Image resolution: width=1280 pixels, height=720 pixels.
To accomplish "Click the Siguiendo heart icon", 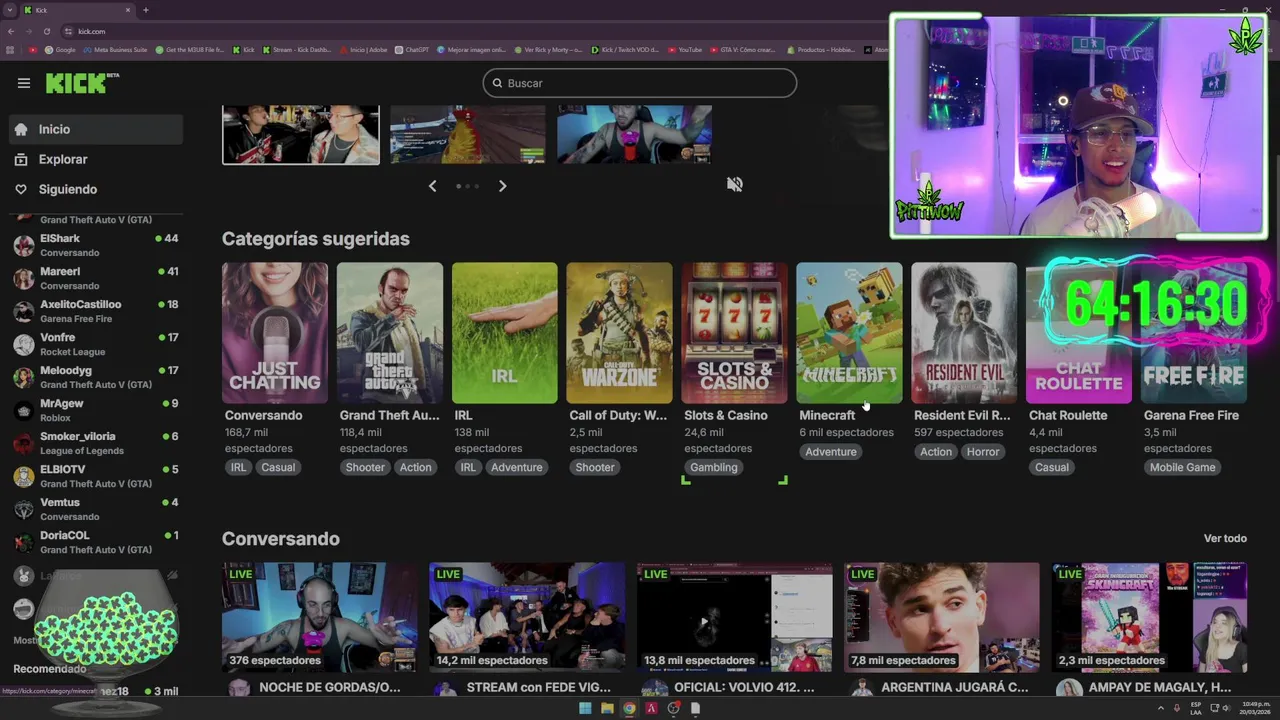I will point(21,189).
